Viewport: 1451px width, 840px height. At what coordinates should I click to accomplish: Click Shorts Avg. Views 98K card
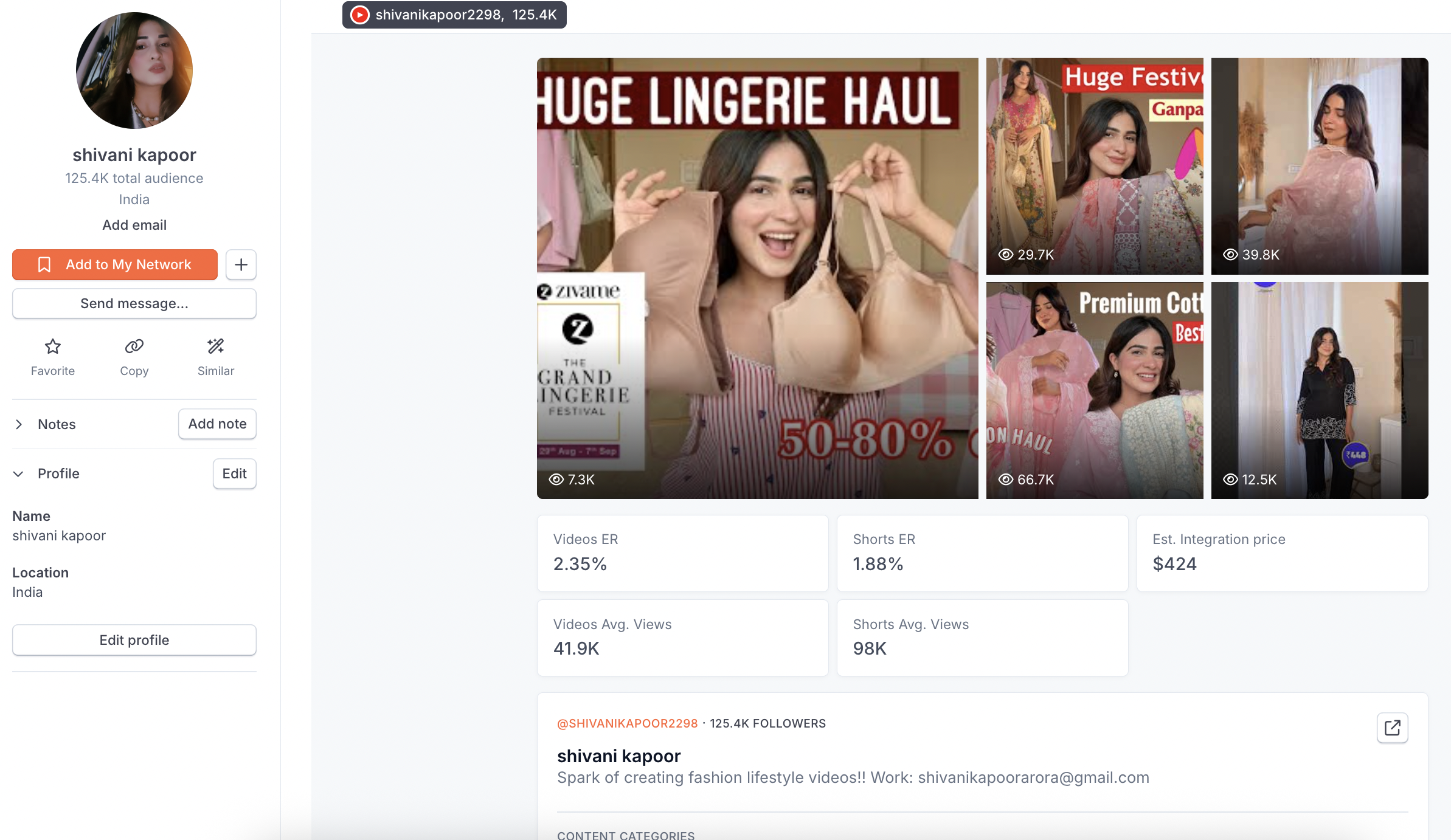[983, 638]
